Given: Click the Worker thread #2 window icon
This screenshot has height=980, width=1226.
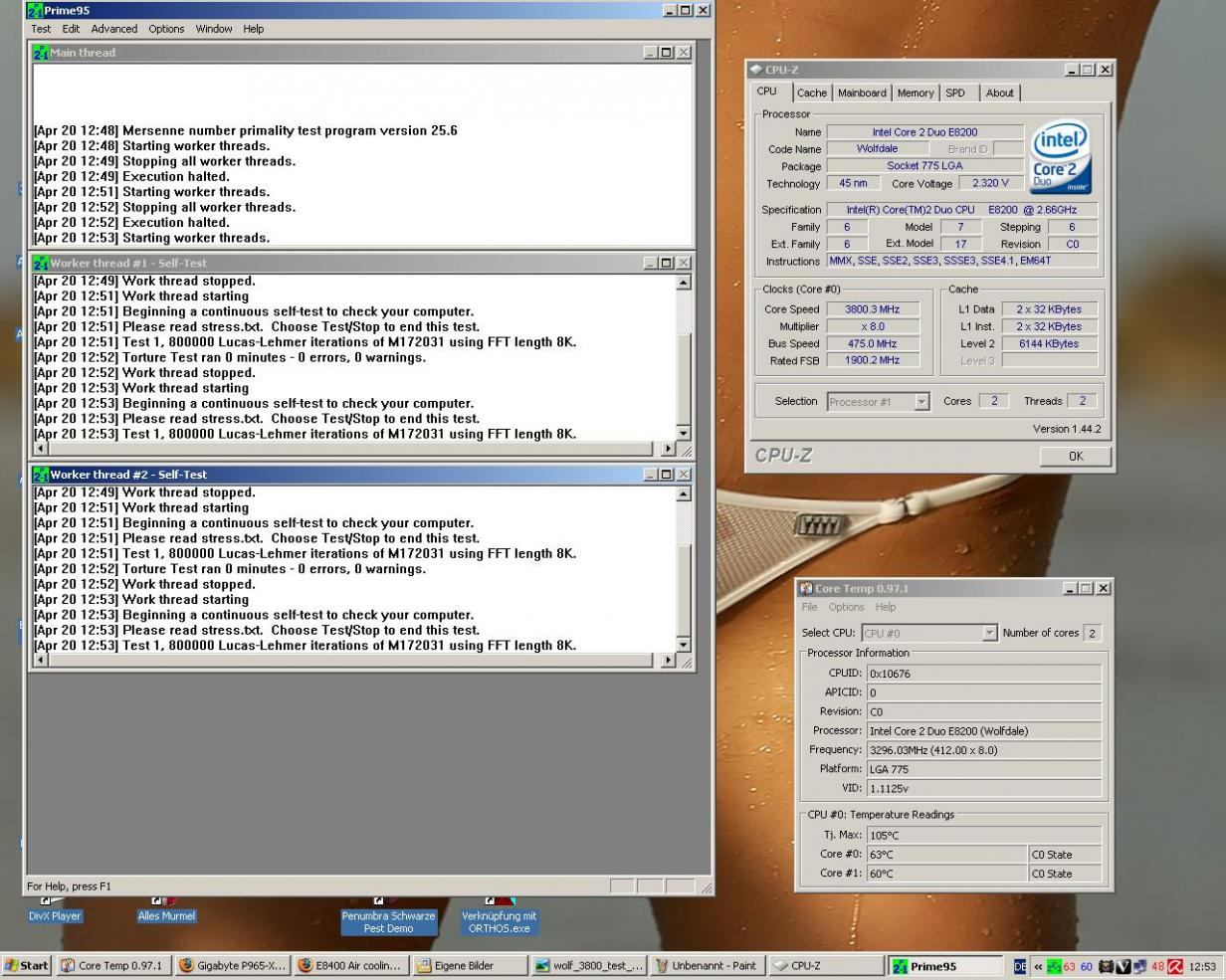Looking at the screenshot, I should 41,475.
